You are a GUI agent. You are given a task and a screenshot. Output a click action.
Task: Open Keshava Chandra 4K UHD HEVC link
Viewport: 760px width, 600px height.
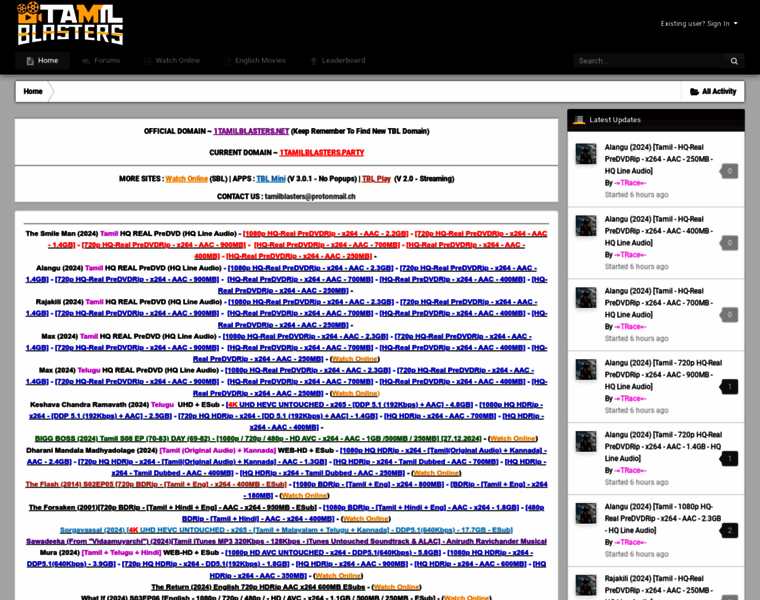[349, 405]
